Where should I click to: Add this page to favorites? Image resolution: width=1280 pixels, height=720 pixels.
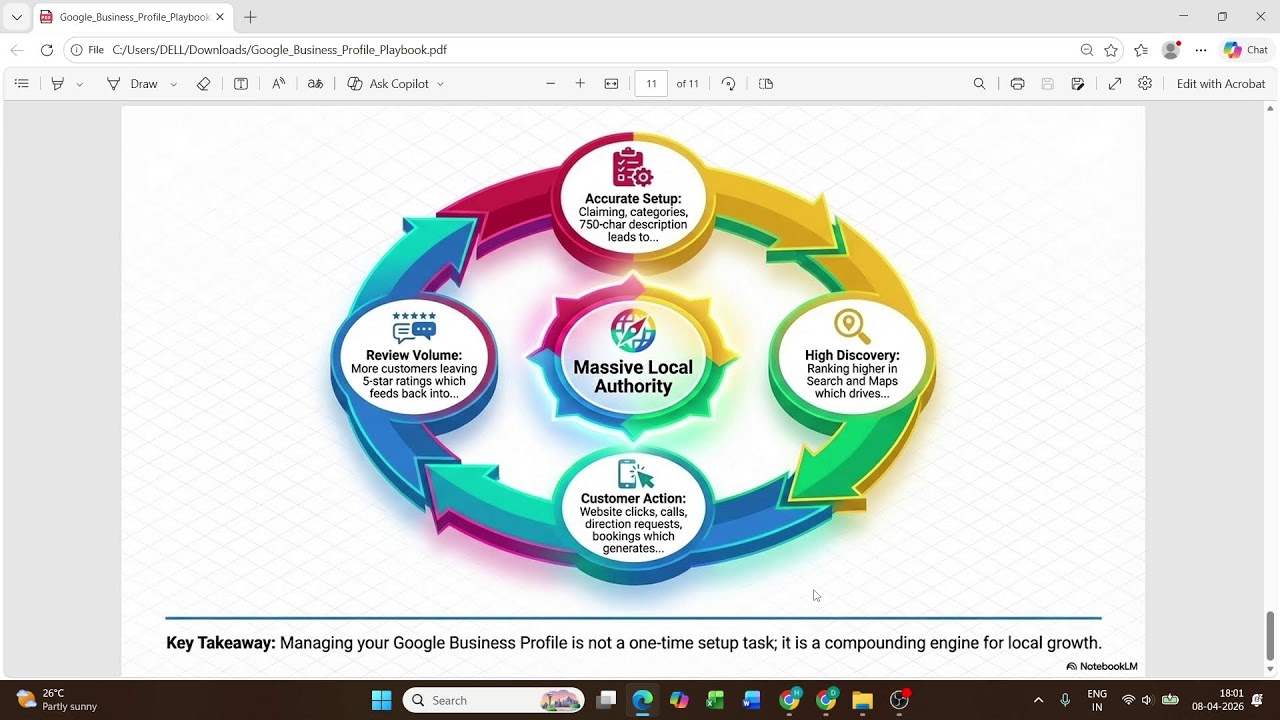[1111, 50]
